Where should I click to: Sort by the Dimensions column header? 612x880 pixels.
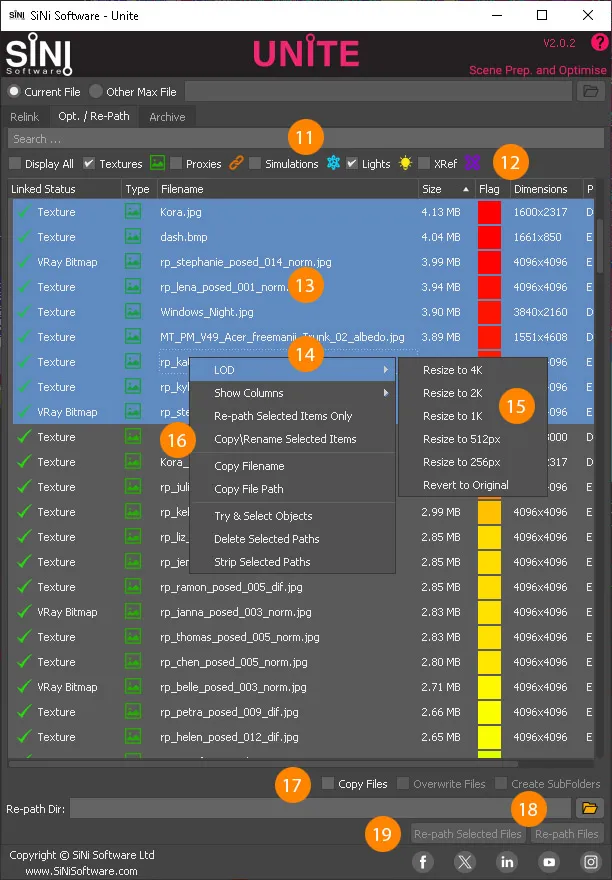pos(546,189)
